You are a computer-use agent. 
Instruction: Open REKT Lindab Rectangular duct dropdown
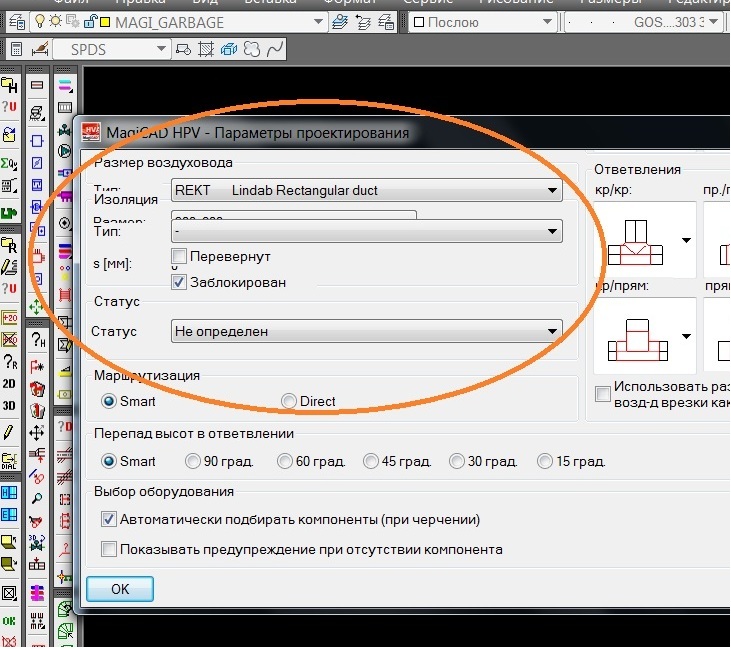[366, 190]
